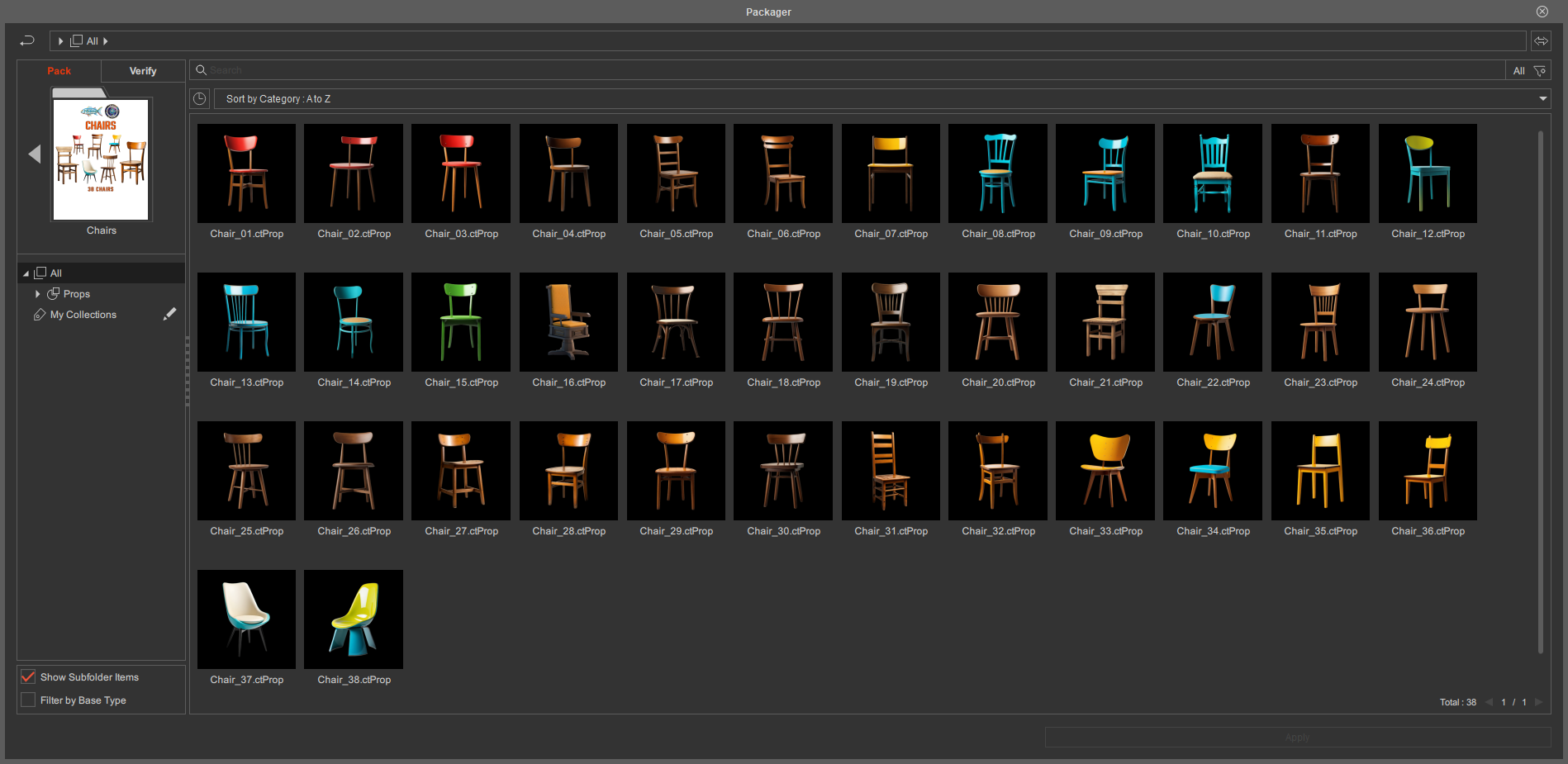
Task: Open the filter funnel icon next to All
Action: (1540, 71)
